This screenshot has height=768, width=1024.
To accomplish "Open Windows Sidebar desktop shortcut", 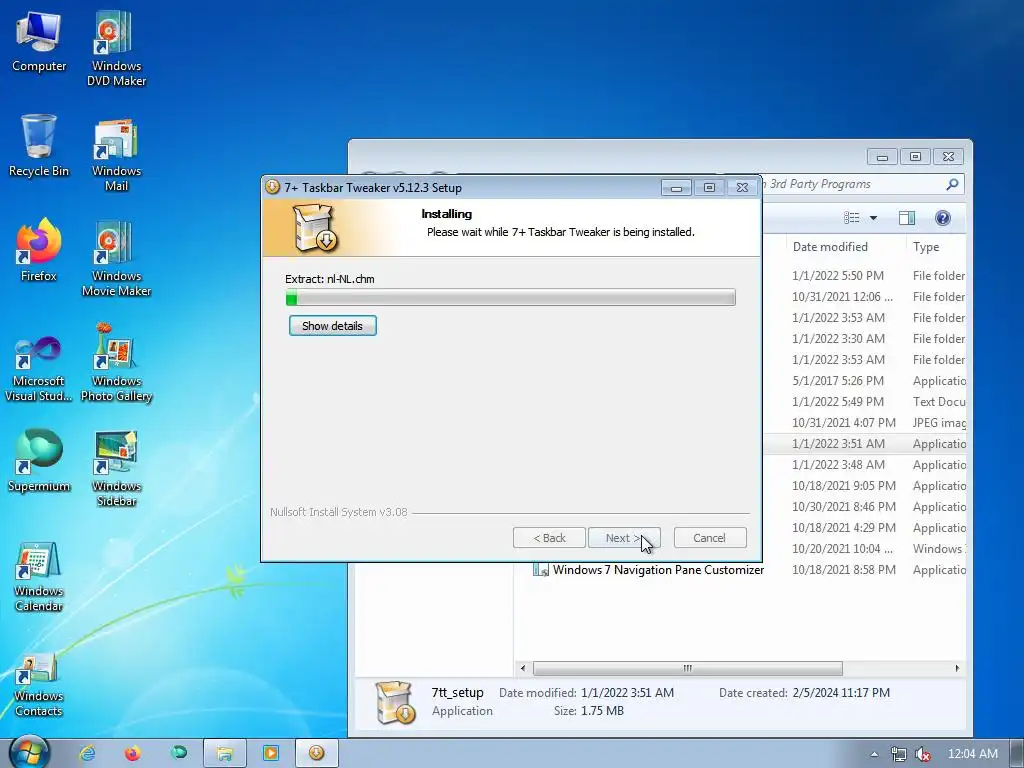I will pyautogui.click(x=116, y=468).
